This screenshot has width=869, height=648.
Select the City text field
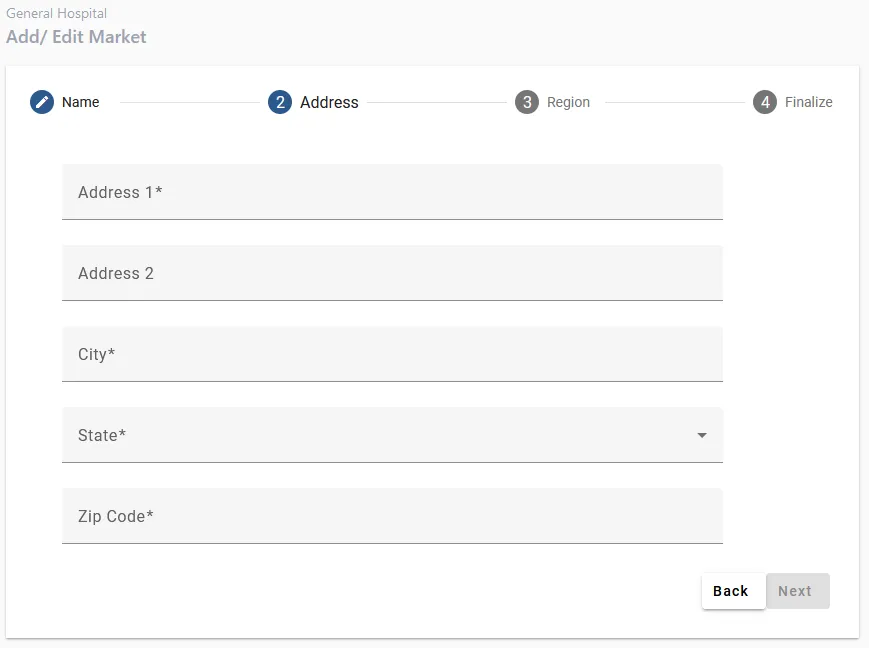(392, 354)
